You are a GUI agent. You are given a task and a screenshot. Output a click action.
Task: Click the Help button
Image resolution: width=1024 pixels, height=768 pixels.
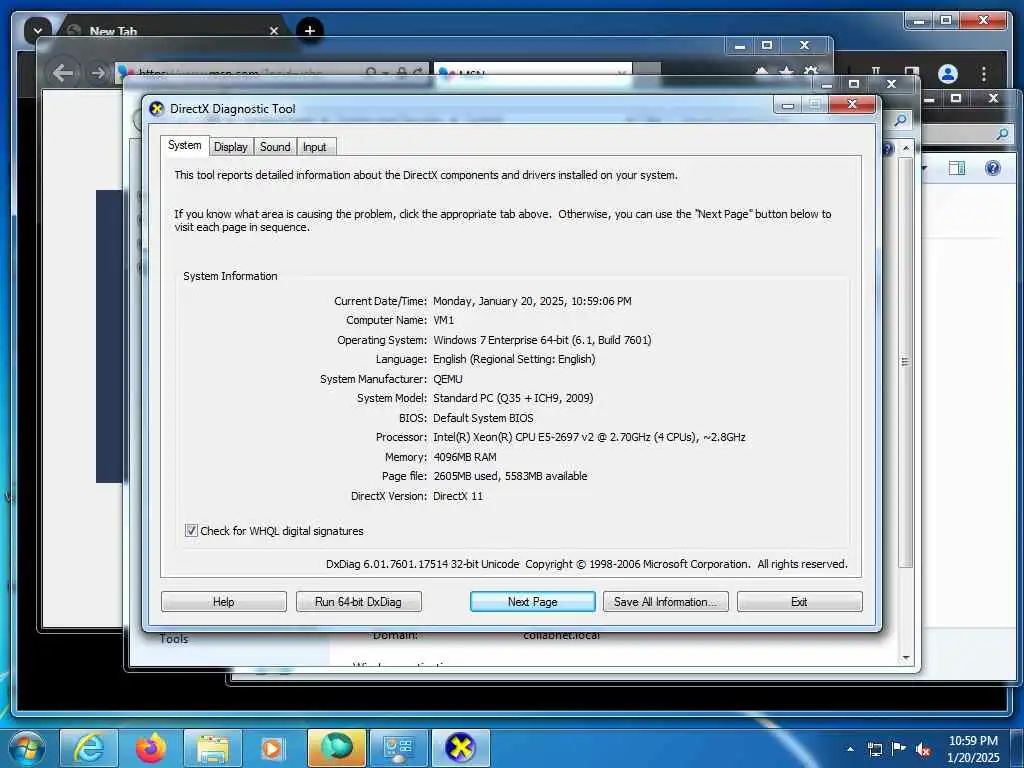pyautogui.click(x=223, y=601)
